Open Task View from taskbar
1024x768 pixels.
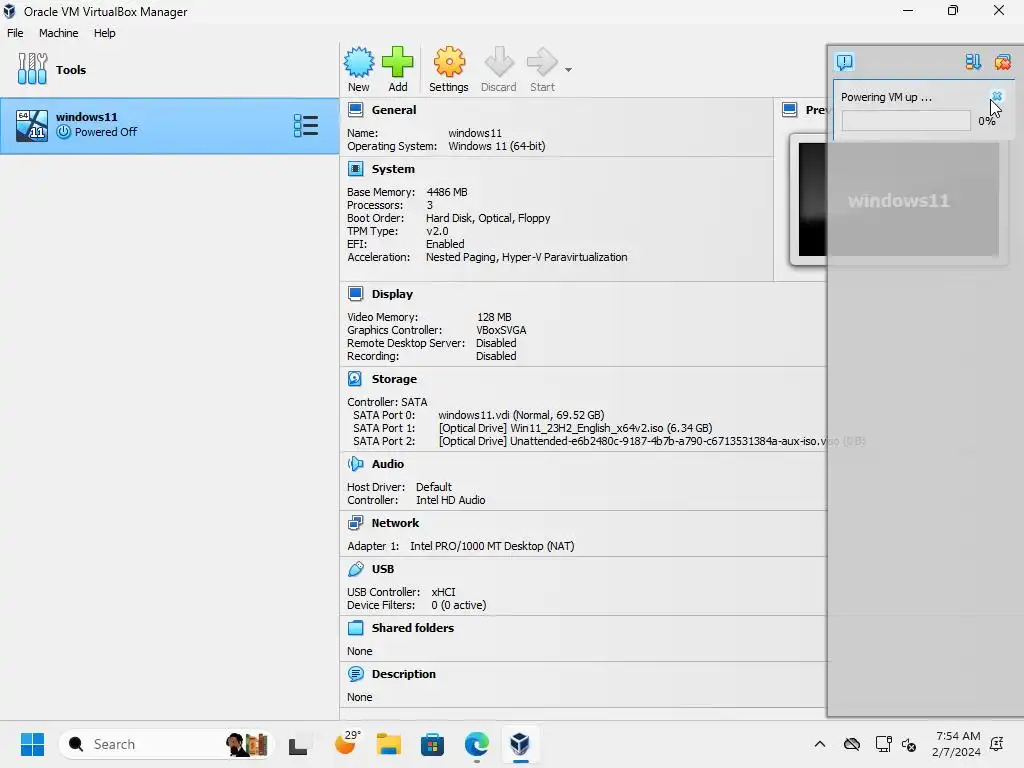298,744
